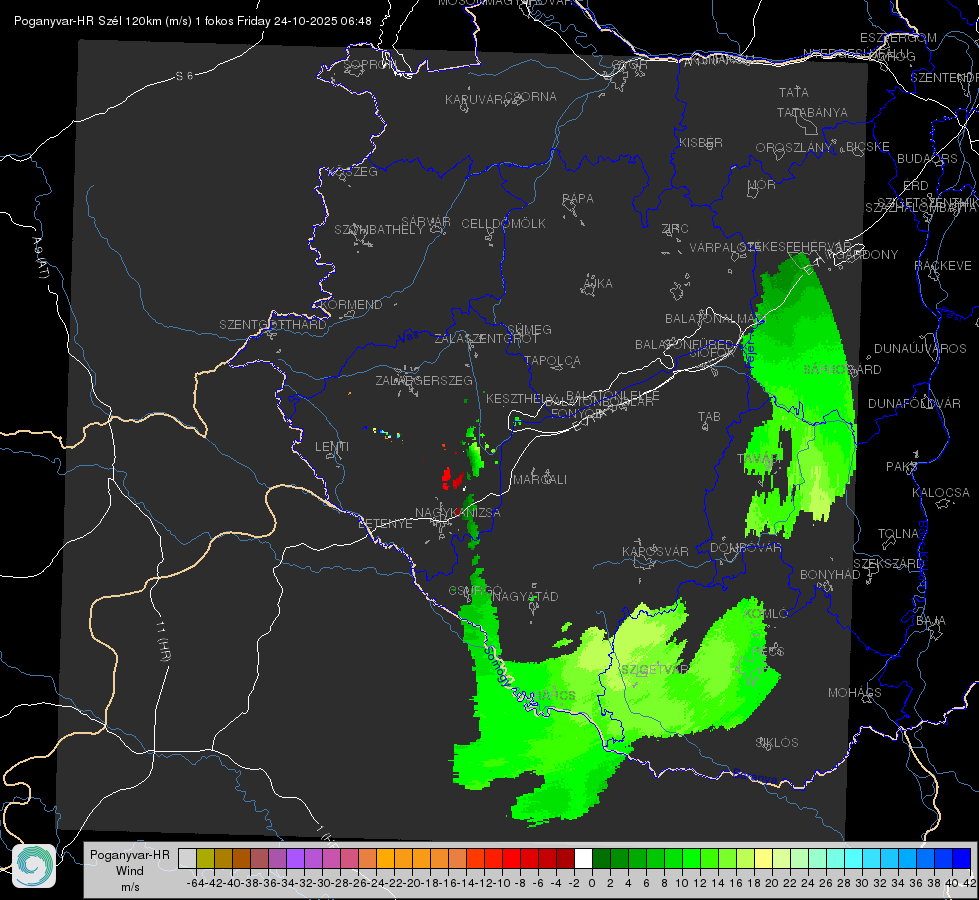Image resolution: width=979 pixels, height=900 pixels.
Task: Click the SÁRVÁR town label
Action: [x=426, y=222]
